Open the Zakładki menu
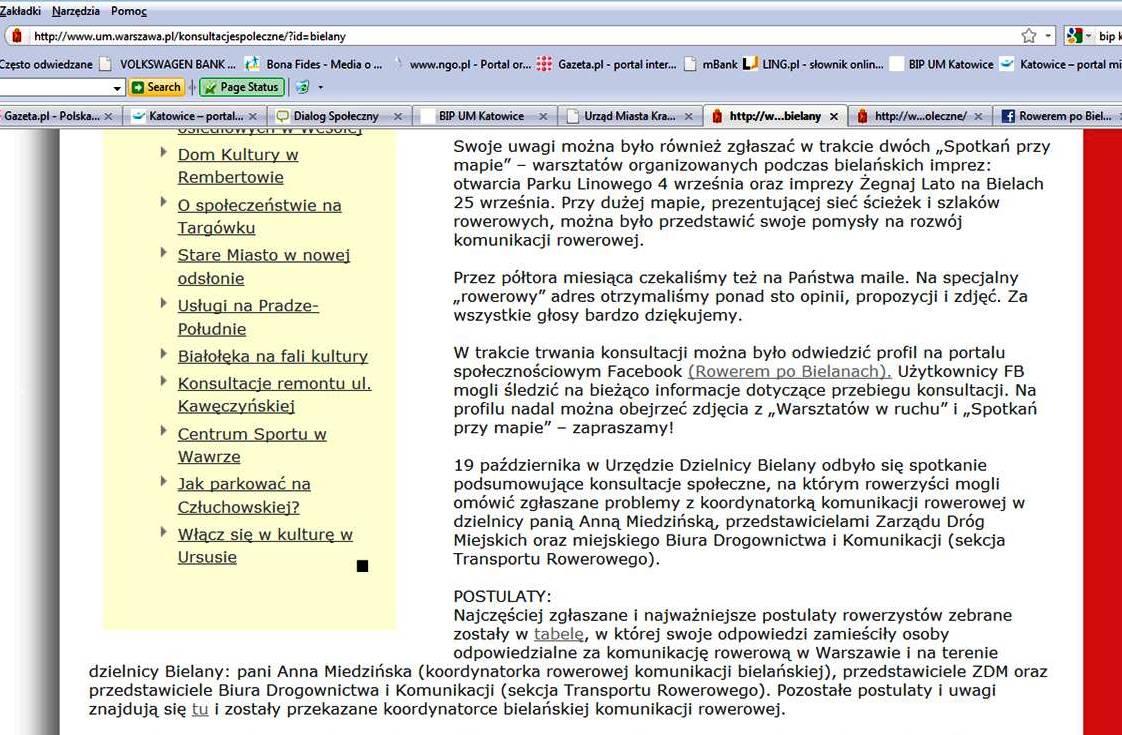 [21, 11]
